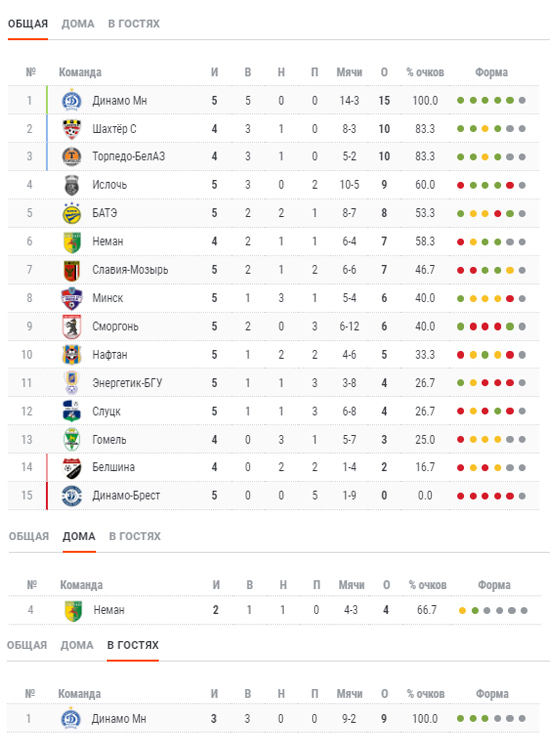This screenshot has width=550, height=741.
Task: Click the Динамо-Брест club crest
Action: tap(72, 495)
